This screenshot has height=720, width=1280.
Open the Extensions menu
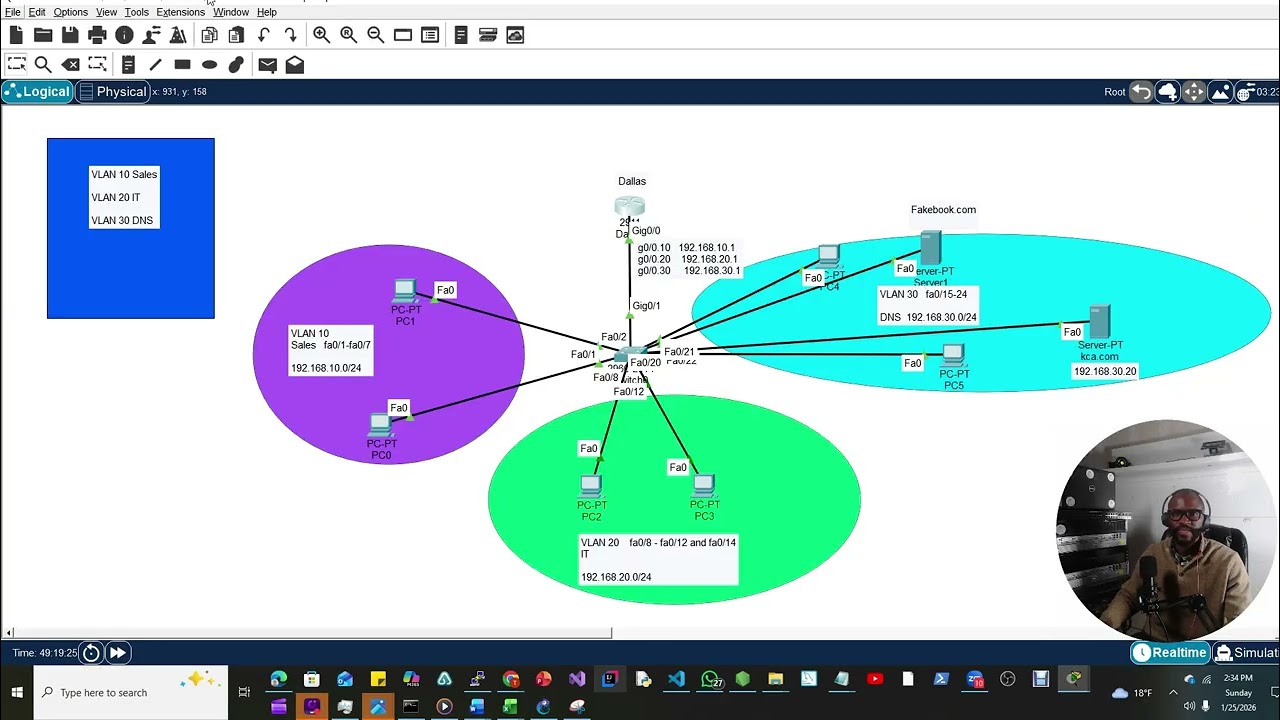pyautogui.click(x=180, y=12)
